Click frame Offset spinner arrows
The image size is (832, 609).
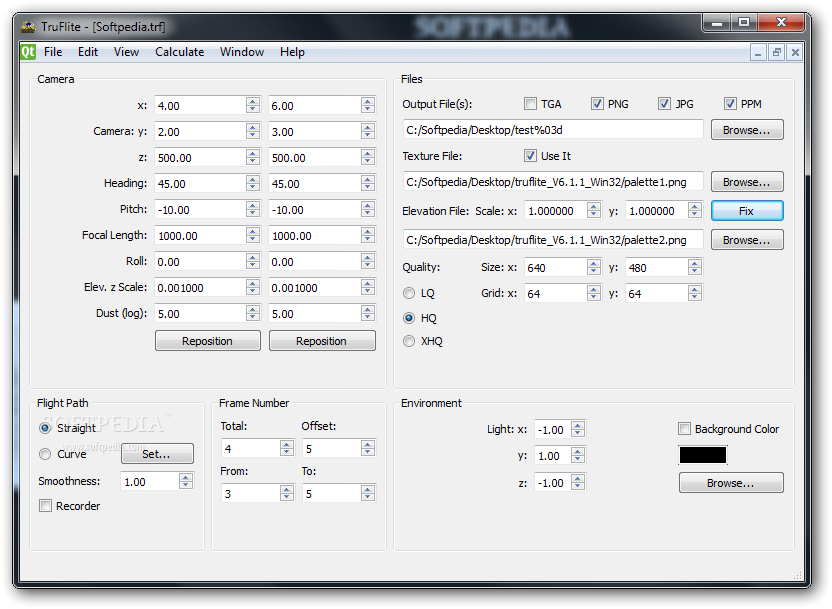click(368, 448)
